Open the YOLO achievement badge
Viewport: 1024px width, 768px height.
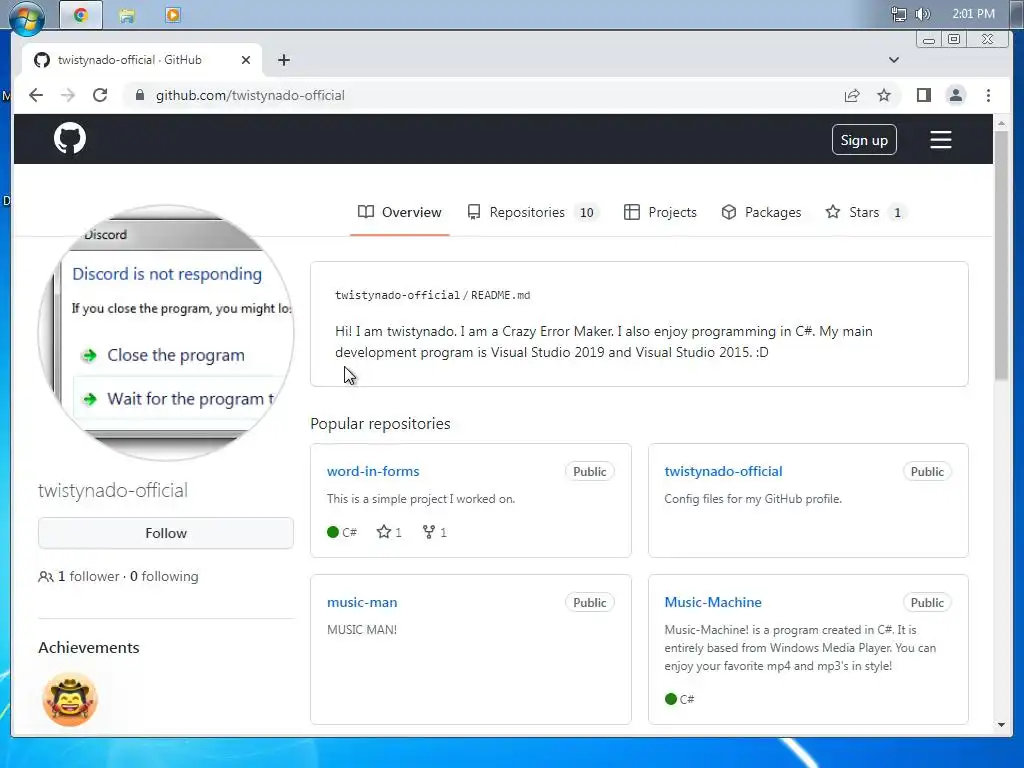[70, 699]
